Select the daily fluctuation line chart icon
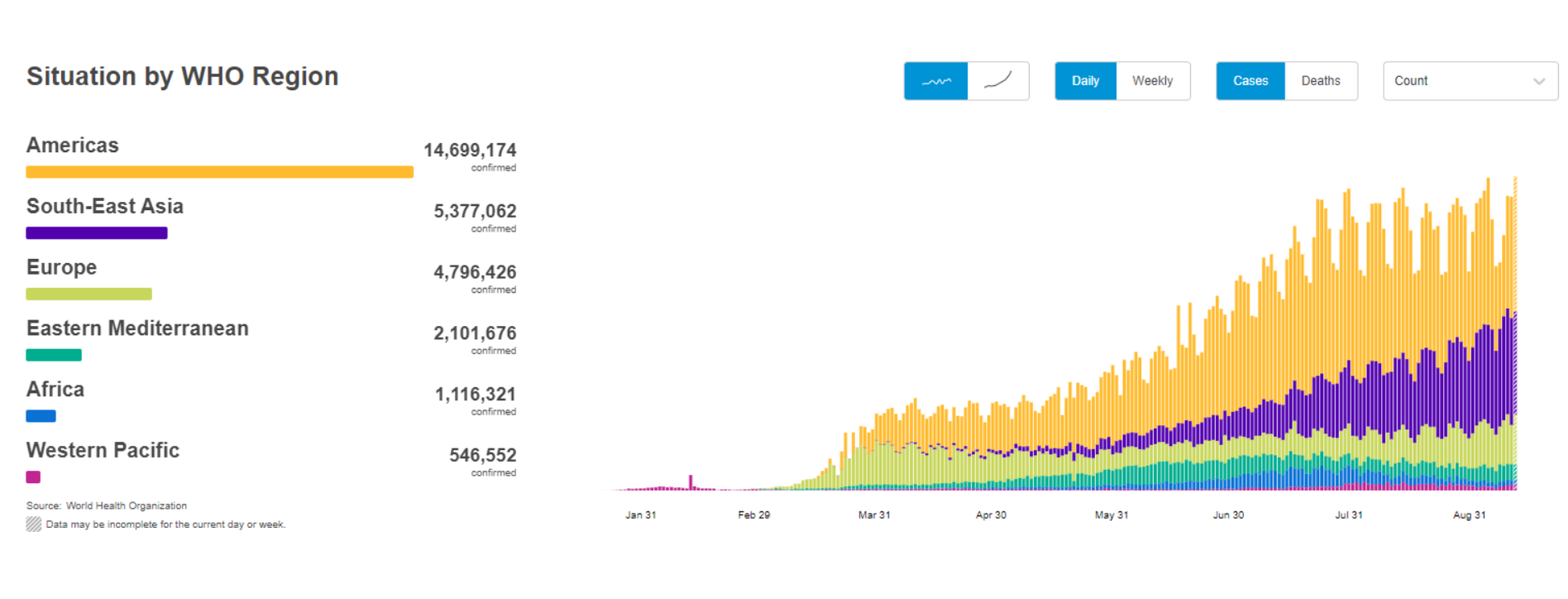 [936, 81]
